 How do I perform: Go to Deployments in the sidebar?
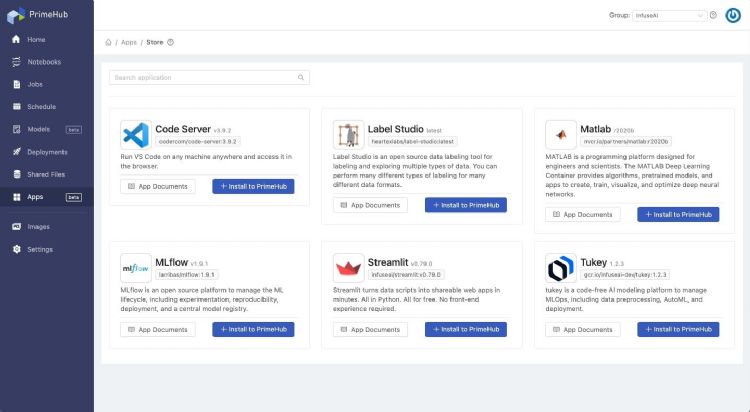[x=47, y=151]
